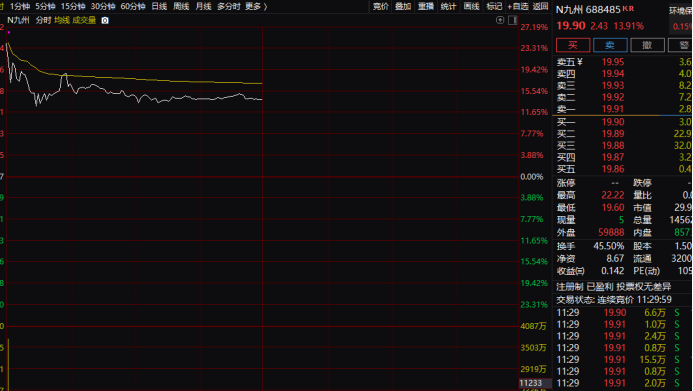Click the camera snapshot icon
The width and height of the screenshot is (693, 391).
click(105, 20)
